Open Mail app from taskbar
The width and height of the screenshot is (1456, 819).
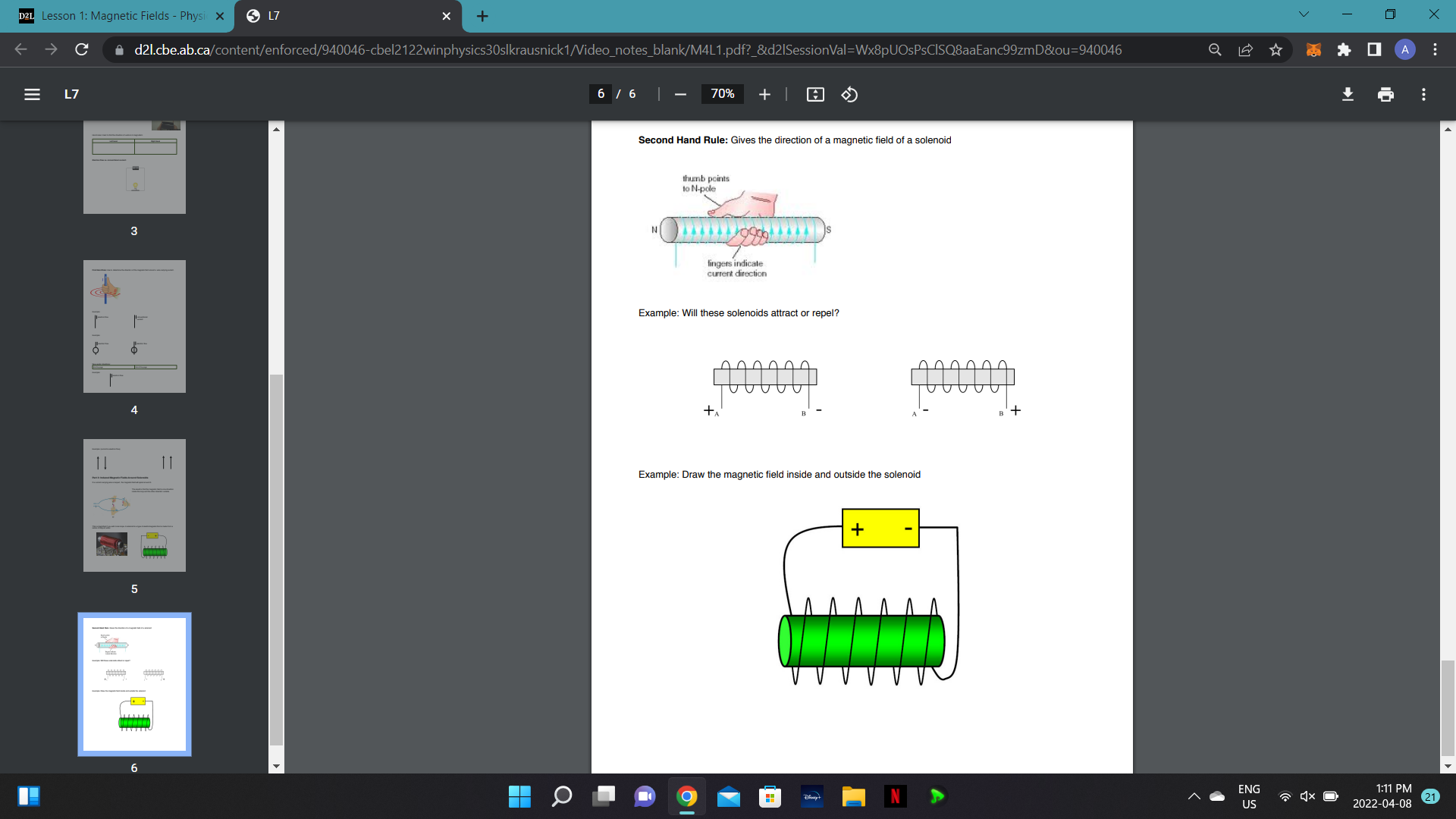pos(729,796)
